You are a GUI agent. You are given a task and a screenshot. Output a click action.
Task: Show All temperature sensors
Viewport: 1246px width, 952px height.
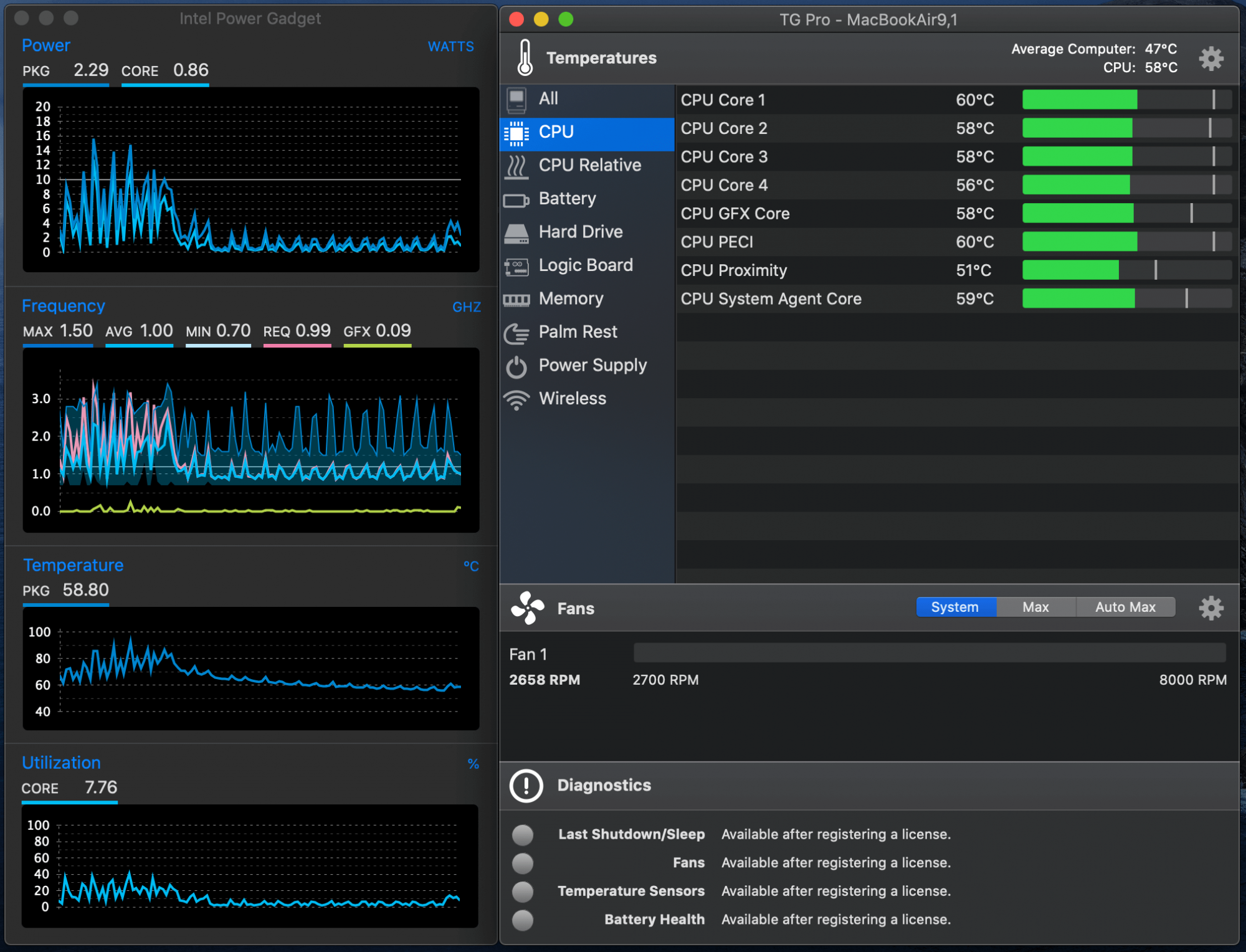click(548, 98)
